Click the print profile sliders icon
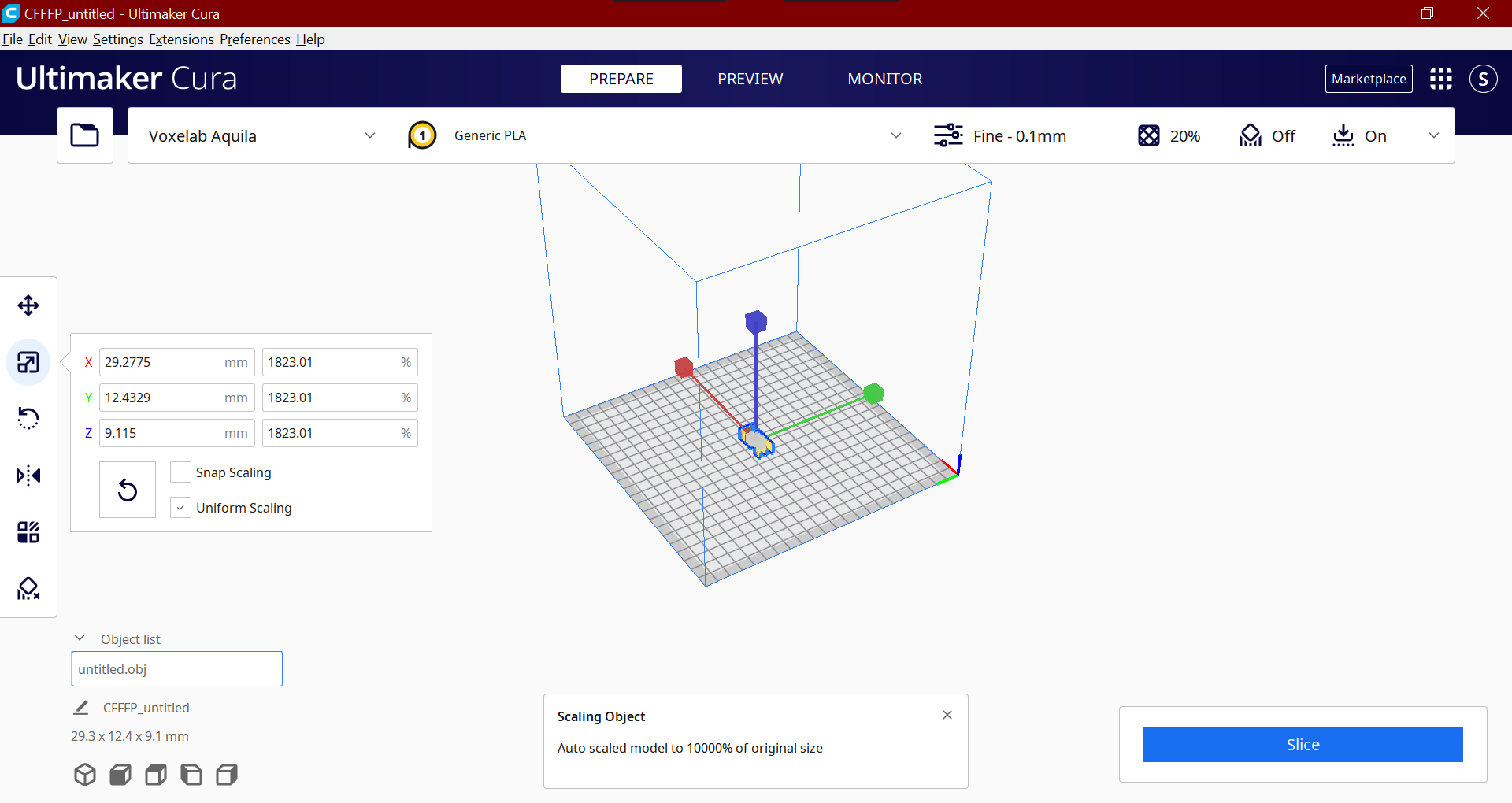The width and height of the screenshot is (1512, 803). pyautogui.click(x=948, y=135)
